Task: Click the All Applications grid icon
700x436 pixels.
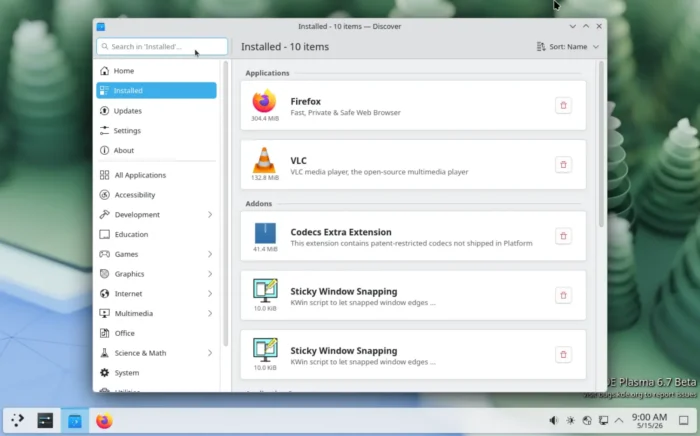Action: [x=104, y=175]
